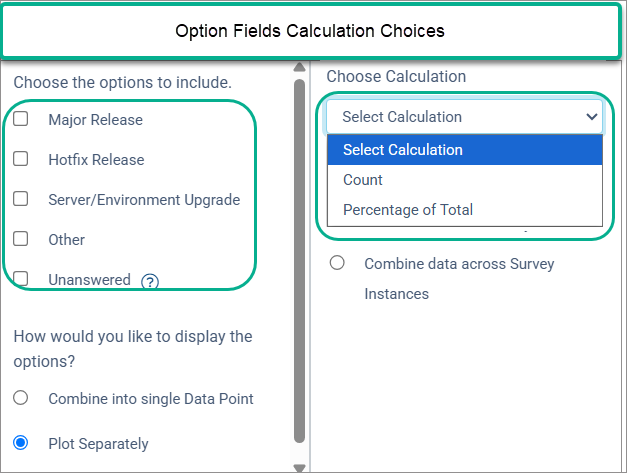Select the highlighted Select Calculation entry

[403, 150]
